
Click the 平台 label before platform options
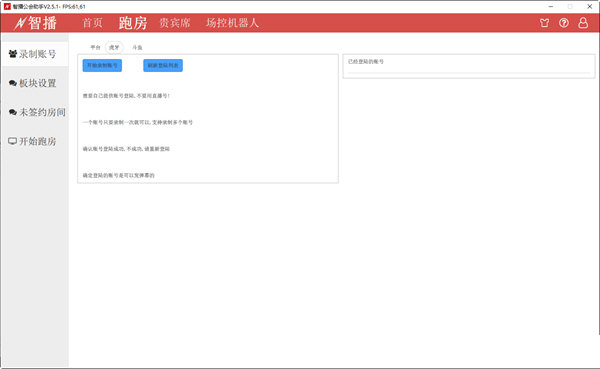click(95, 47)
